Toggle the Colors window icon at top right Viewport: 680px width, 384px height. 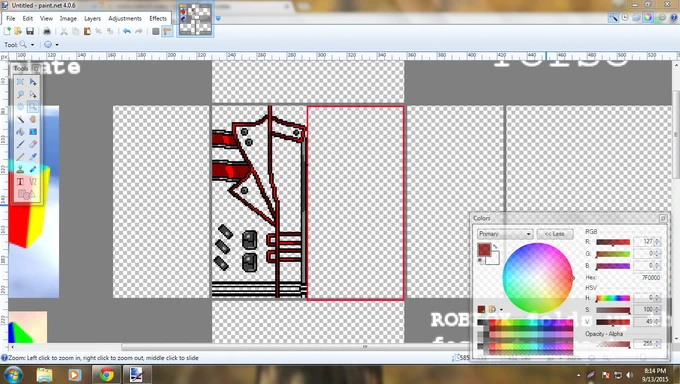[647, 17]
